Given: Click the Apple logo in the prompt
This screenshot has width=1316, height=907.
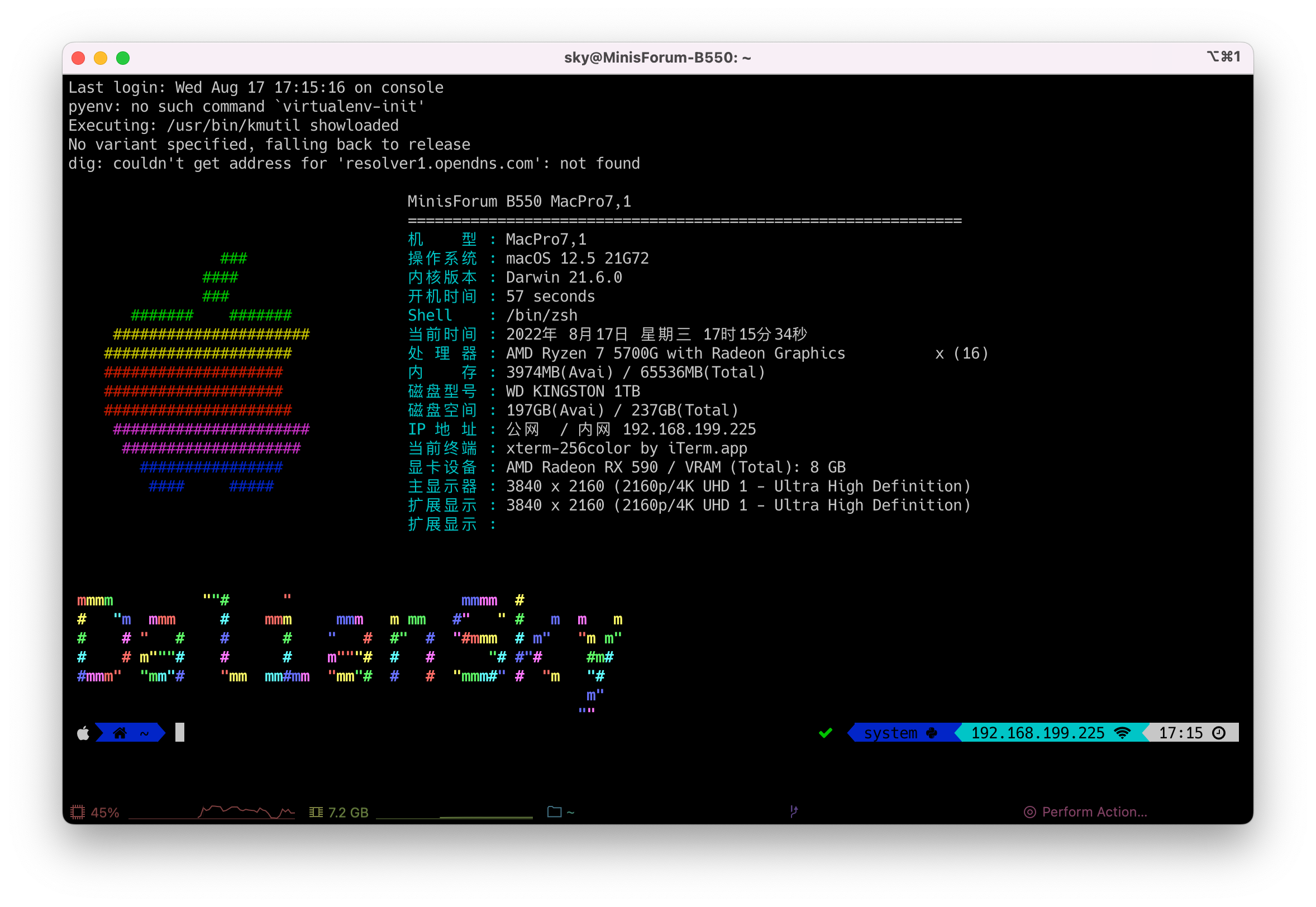Looking at the screenshot, I should tap(83, 733).
